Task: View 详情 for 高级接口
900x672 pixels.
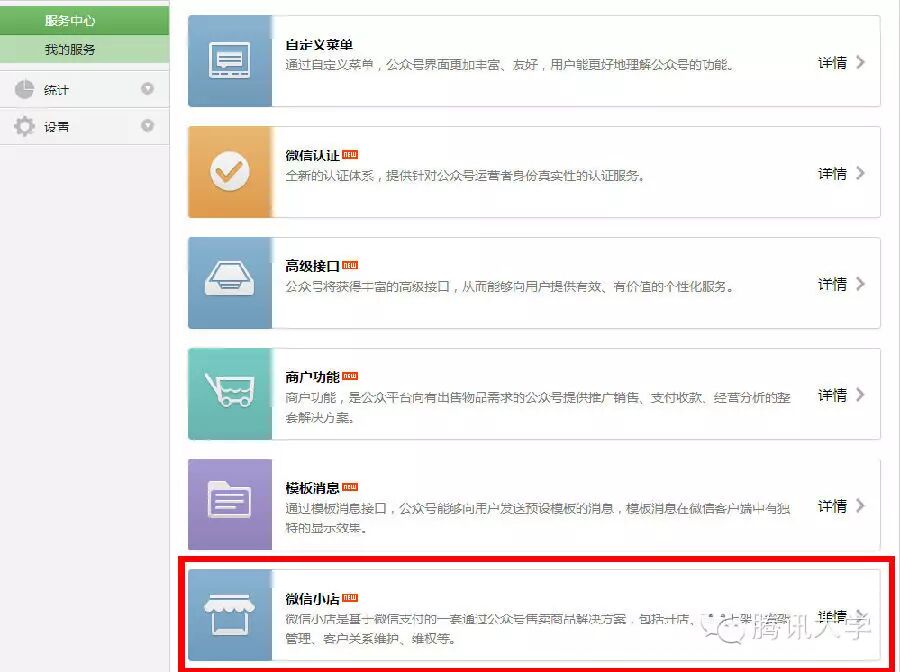Action: tap(832, 284)
